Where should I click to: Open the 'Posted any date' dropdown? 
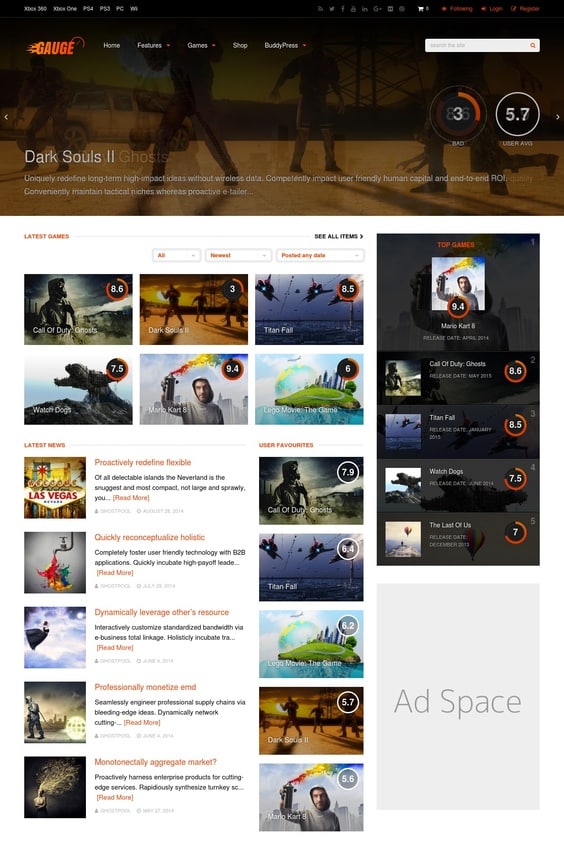320,255
